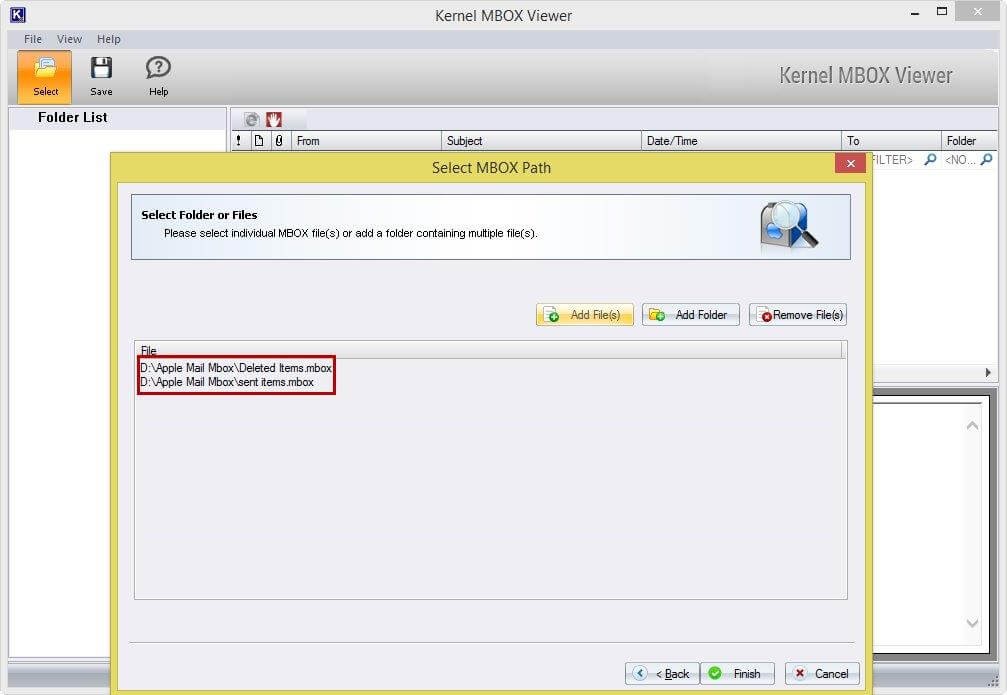Click the Cancel button
1007x695 pixels.
click(x=822, y=673)
